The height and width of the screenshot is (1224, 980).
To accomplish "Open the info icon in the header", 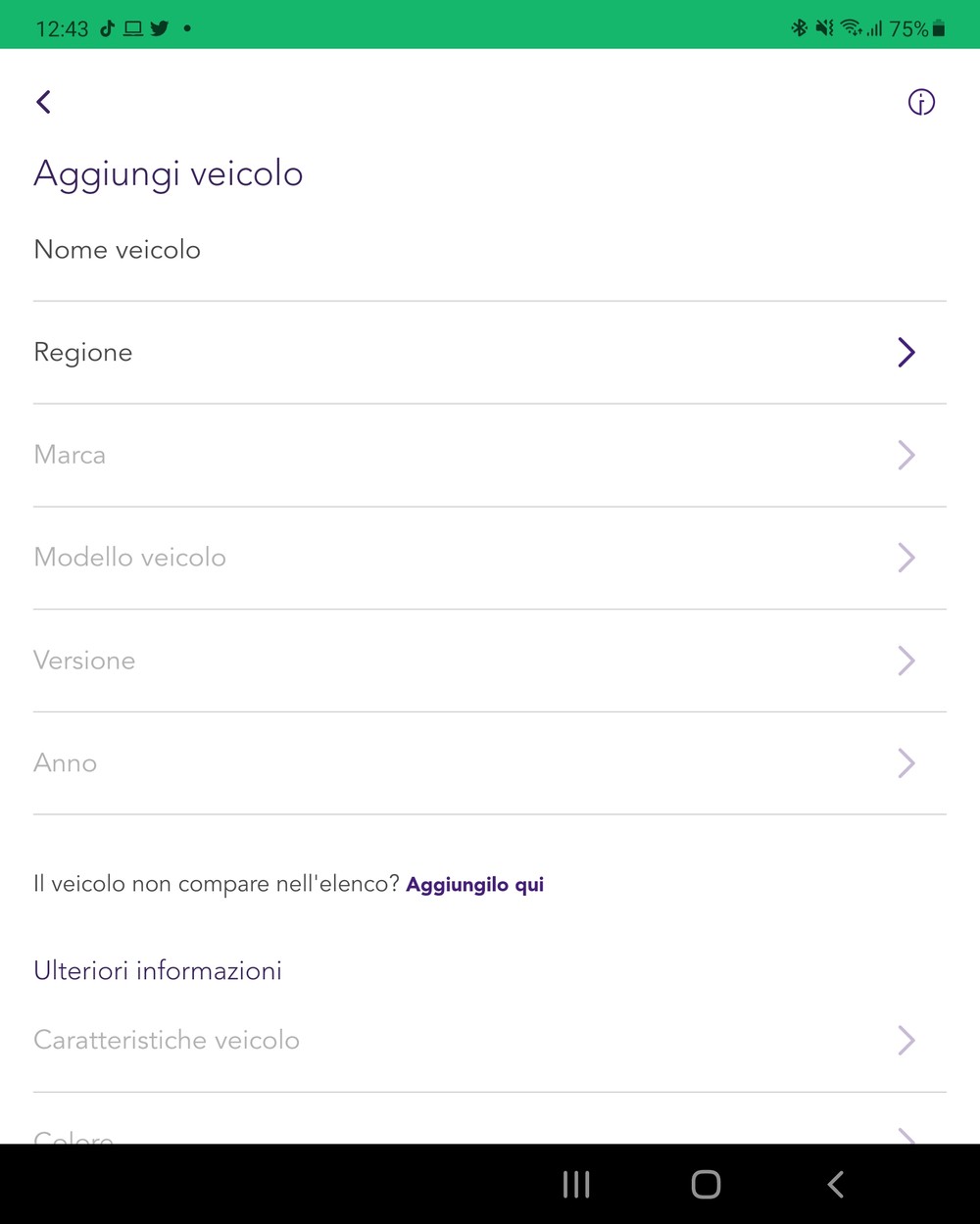I will pyautogui.click(x=921, y=102).
